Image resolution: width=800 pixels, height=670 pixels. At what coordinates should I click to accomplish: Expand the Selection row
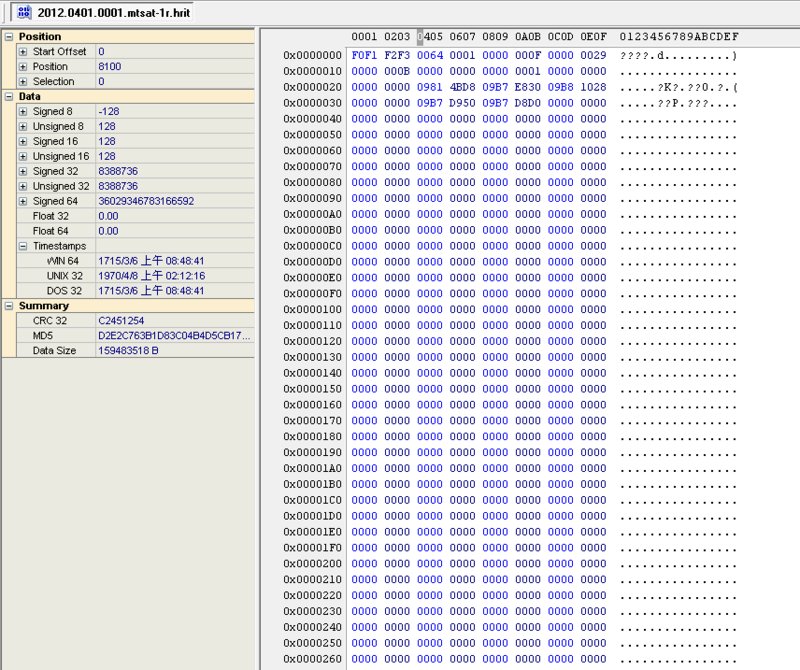point(23,82)
